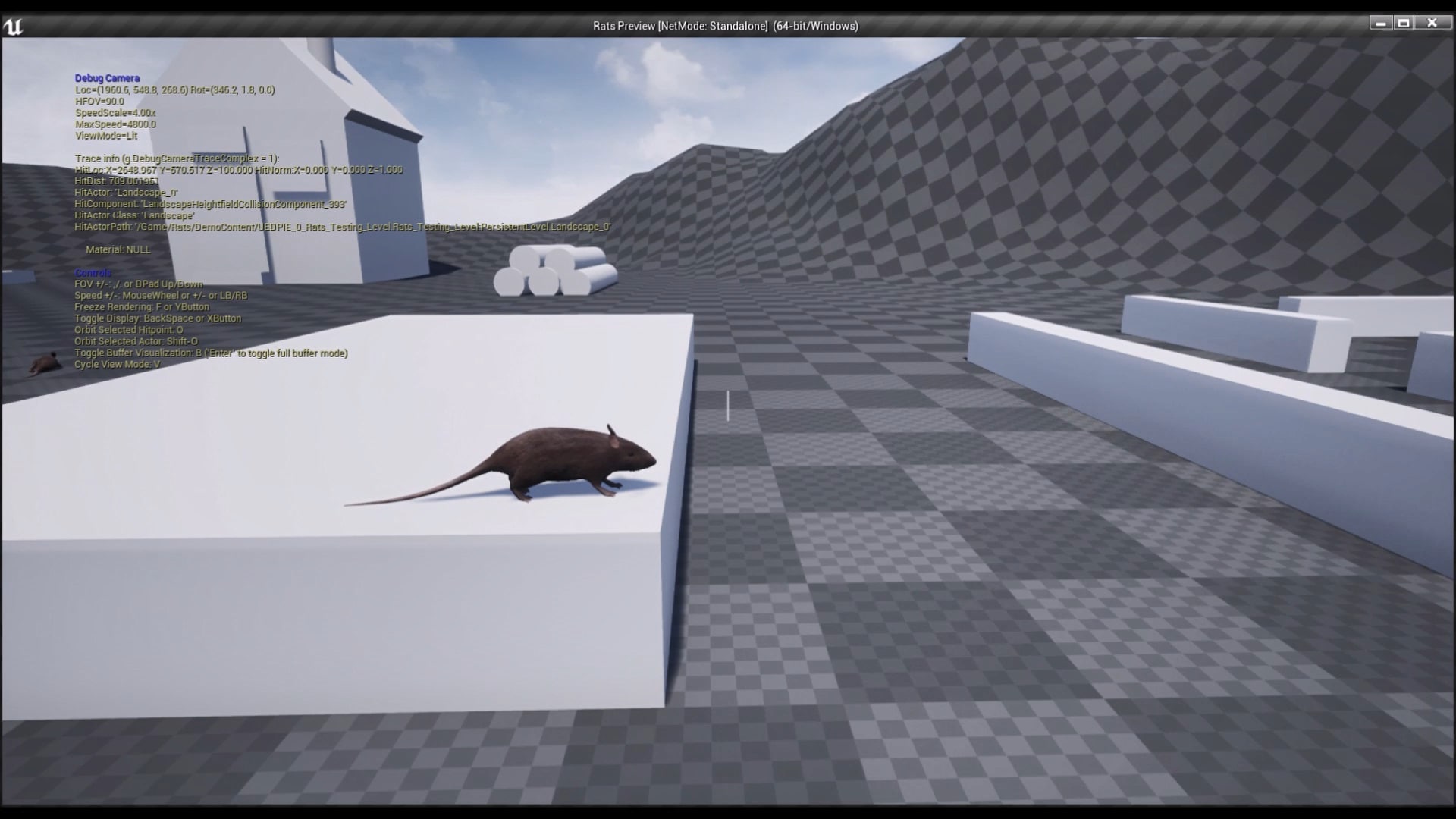
Task: Click the HitActor 'Landscape_0' label
Action: (127, 193)
